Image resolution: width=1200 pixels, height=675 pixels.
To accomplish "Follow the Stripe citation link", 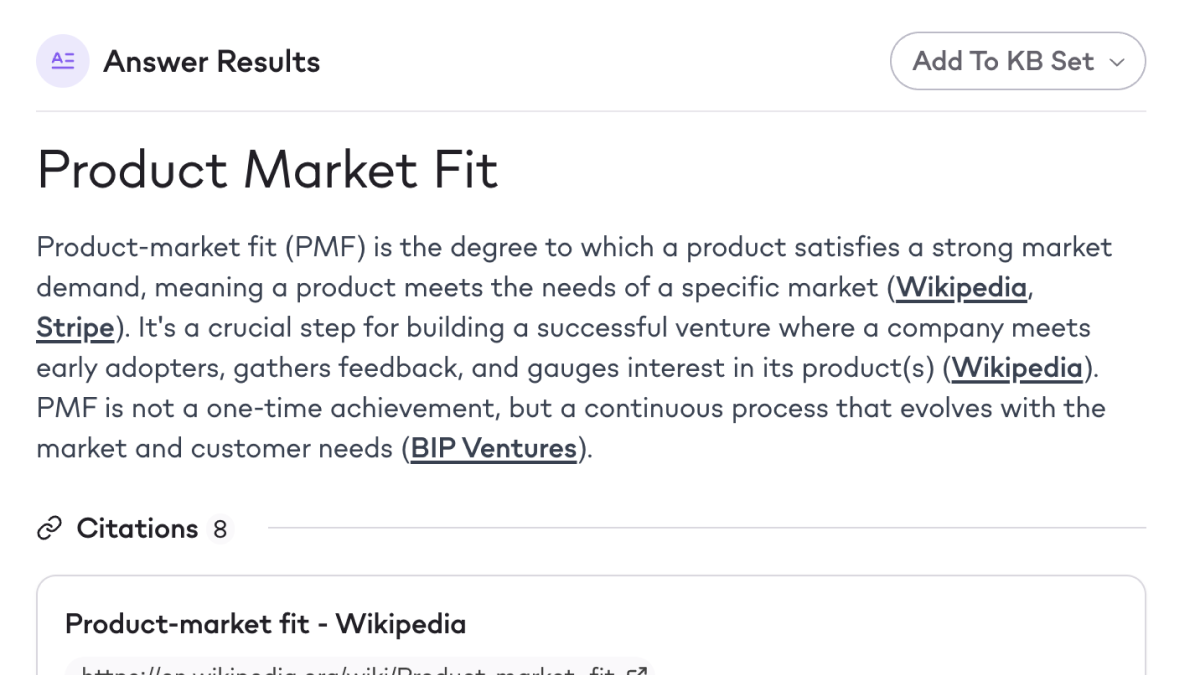I will 75,328.
